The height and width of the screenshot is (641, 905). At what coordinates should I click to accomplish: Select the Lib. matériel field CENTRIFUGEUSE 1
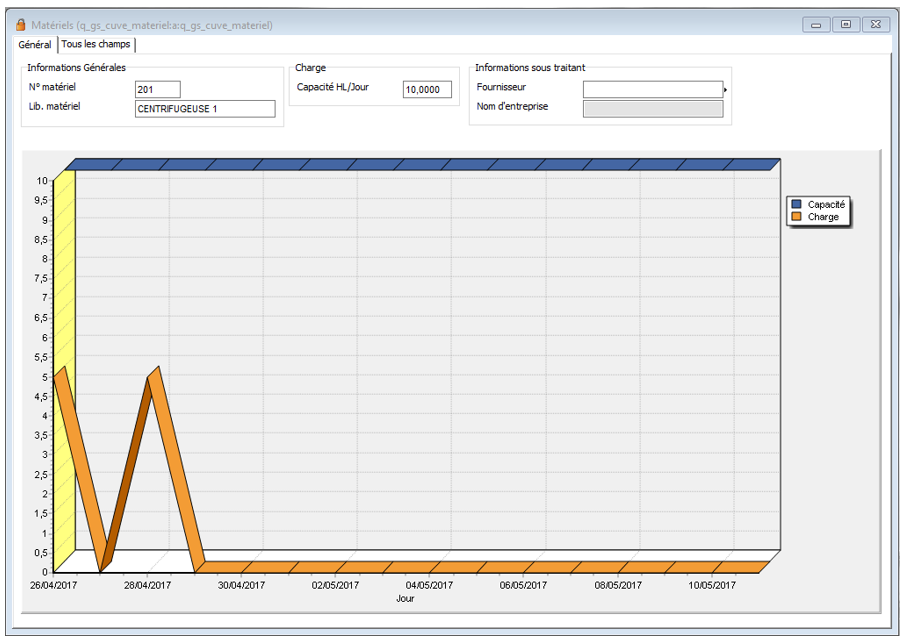[x=204, y=109]
